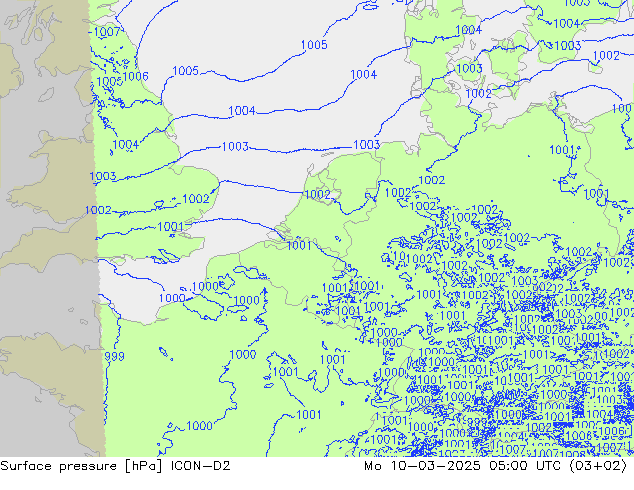Click the 1004 label between two 1003 labels over Denmark

tap(468, 30)
